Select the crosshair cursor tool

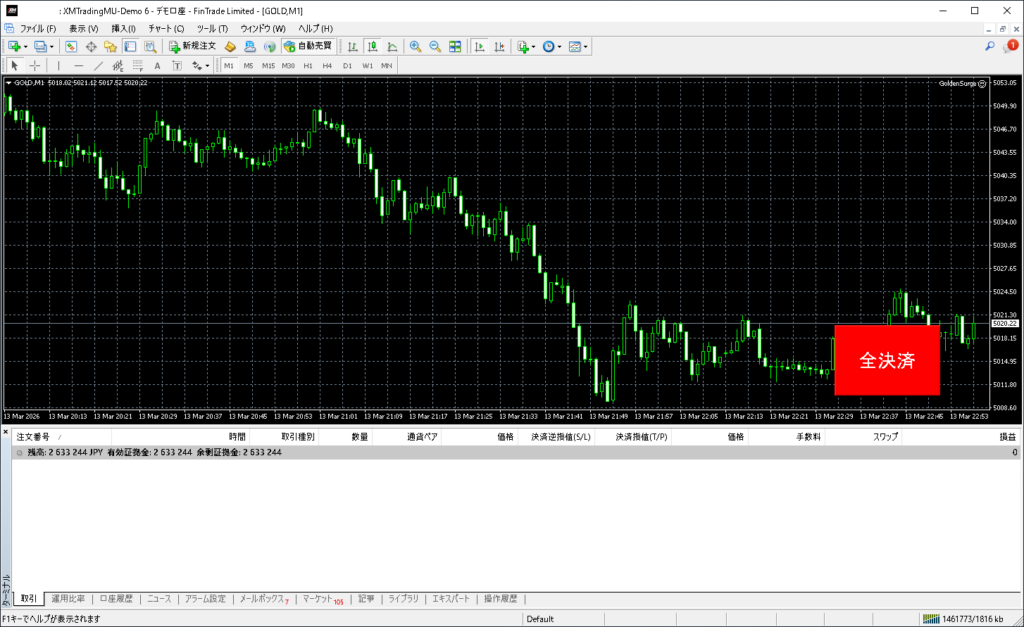[35, 65]
